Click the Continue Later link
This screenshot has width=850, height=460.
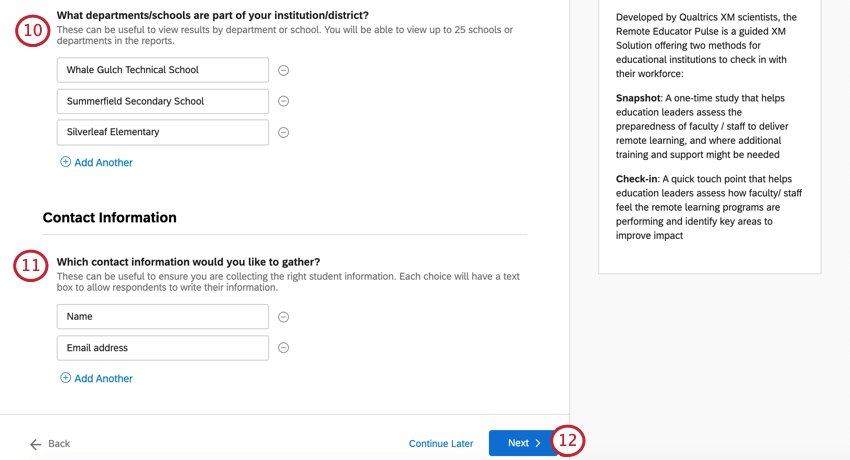point(441,443)
